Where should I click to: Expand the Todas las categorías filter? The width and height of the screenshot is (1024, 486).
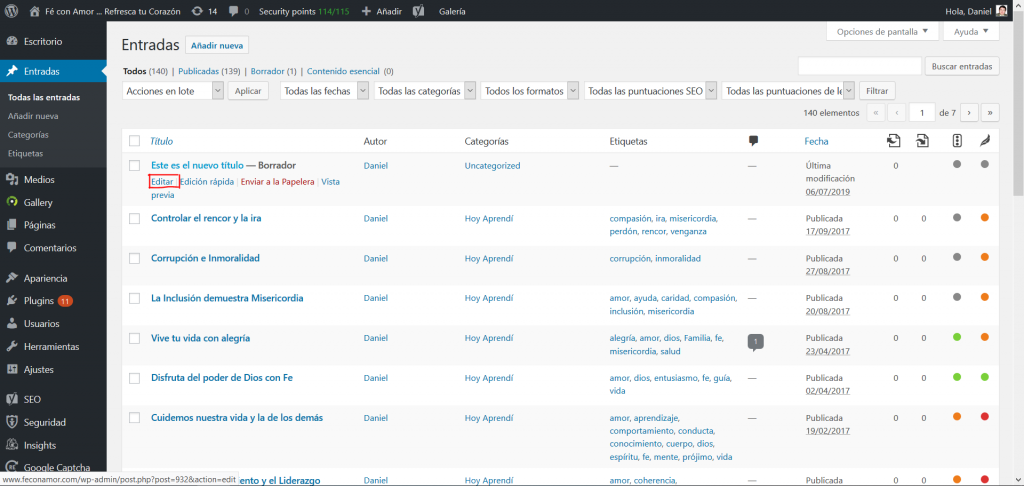click(425, 91)
